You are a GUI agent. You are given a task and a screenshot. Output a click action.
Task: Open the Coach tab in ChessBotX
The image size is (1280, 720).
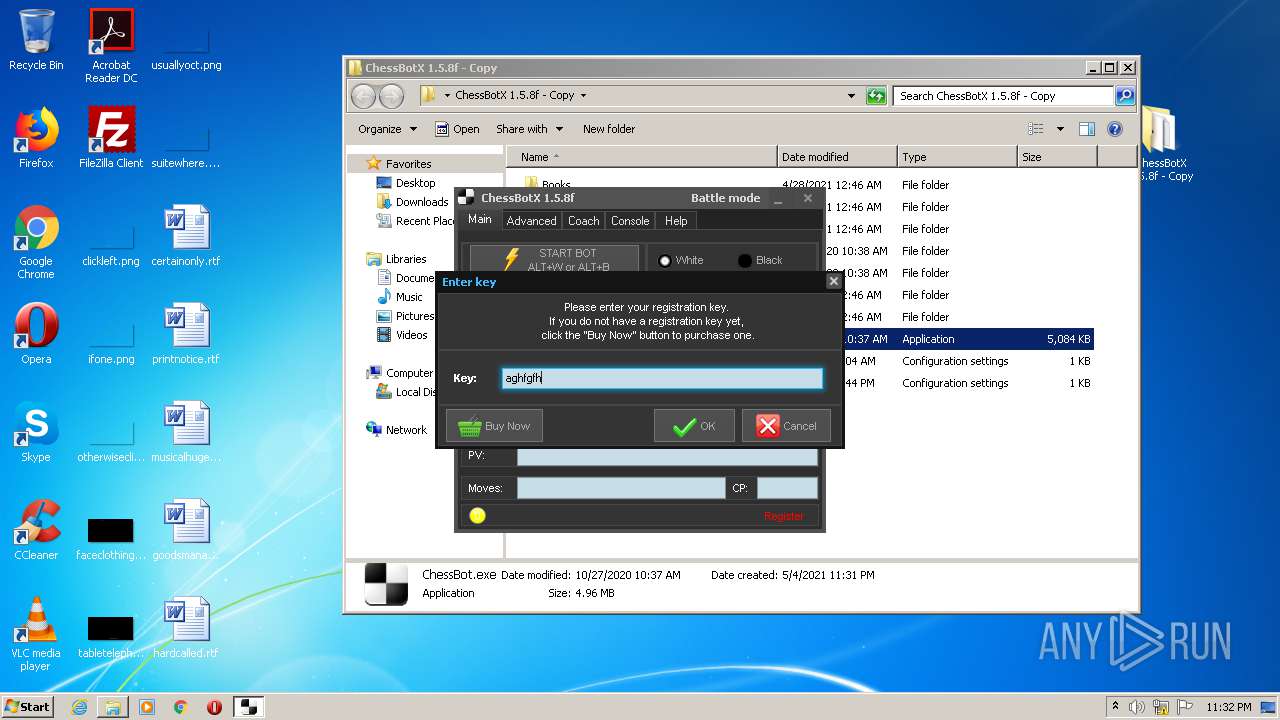[x=583, y=221]
